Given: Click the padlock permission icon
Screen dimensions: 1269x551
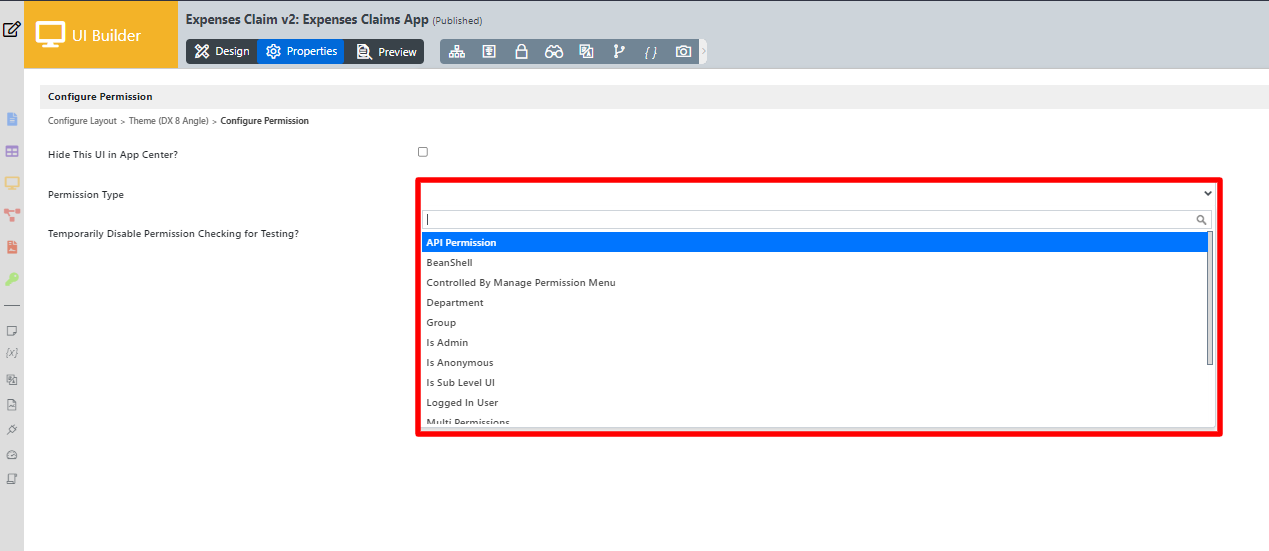Looking at the screenshot, I should [521, 52].
